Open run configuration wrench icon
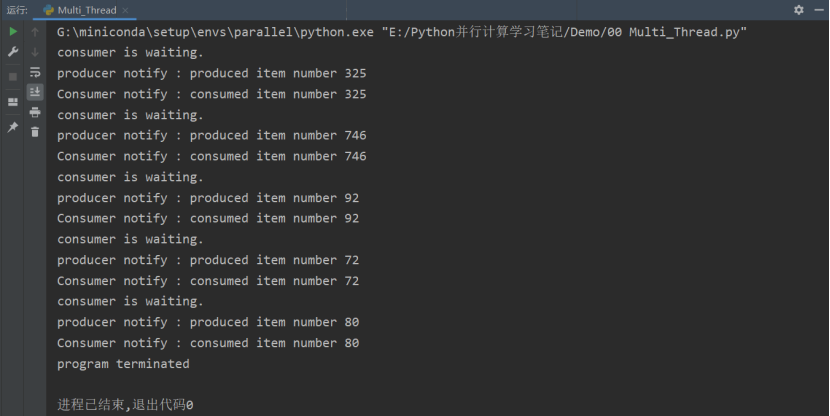 pyautogui.click(x=13, y=52)
